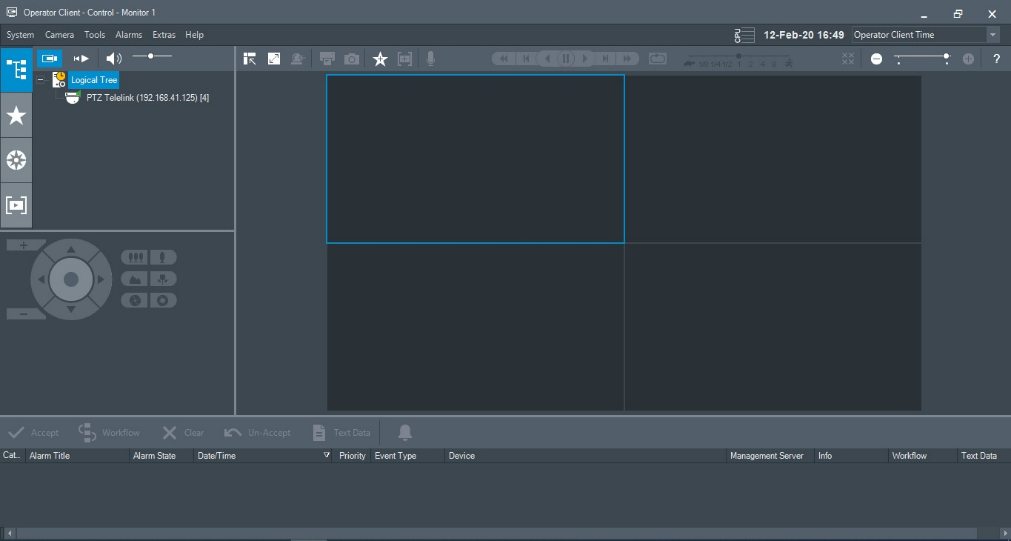Open the Operator Client Time dropdown
Image resolution: width=1011 pixels, height=541 pixels.
click(992, 35)
